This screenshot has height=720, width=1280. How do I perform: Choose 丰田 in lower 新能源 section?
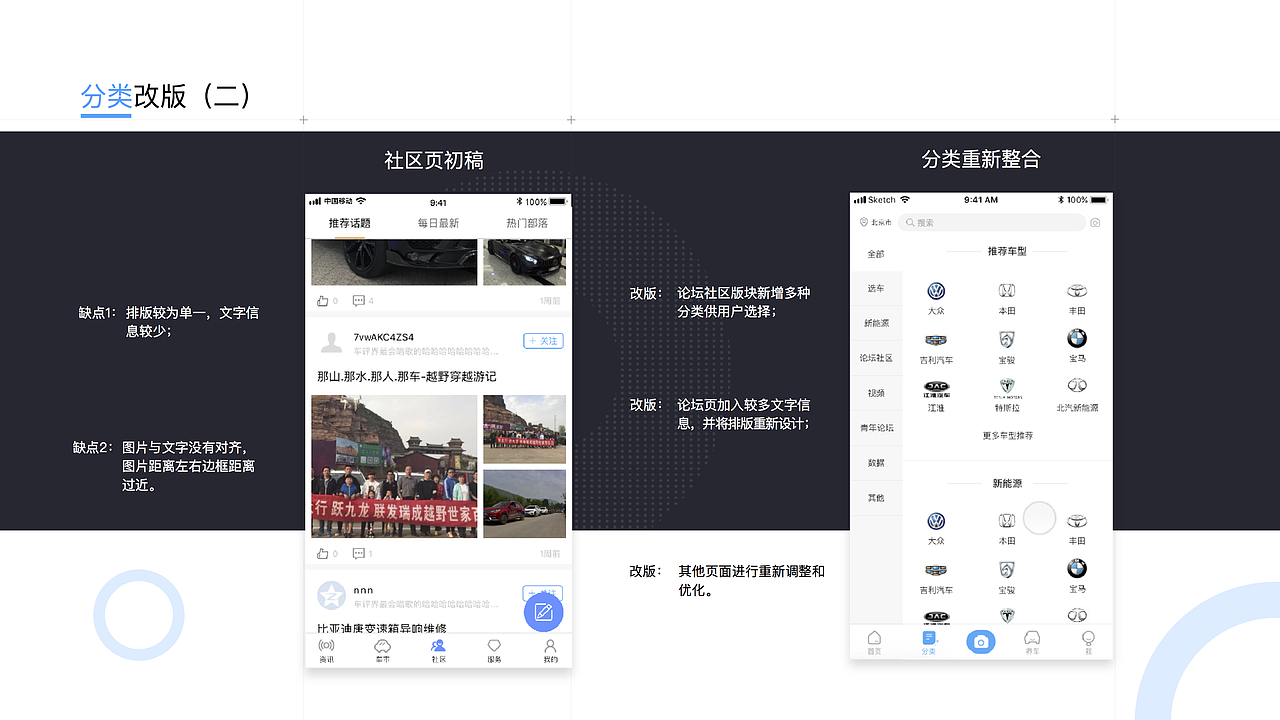tap(1077, 528)
